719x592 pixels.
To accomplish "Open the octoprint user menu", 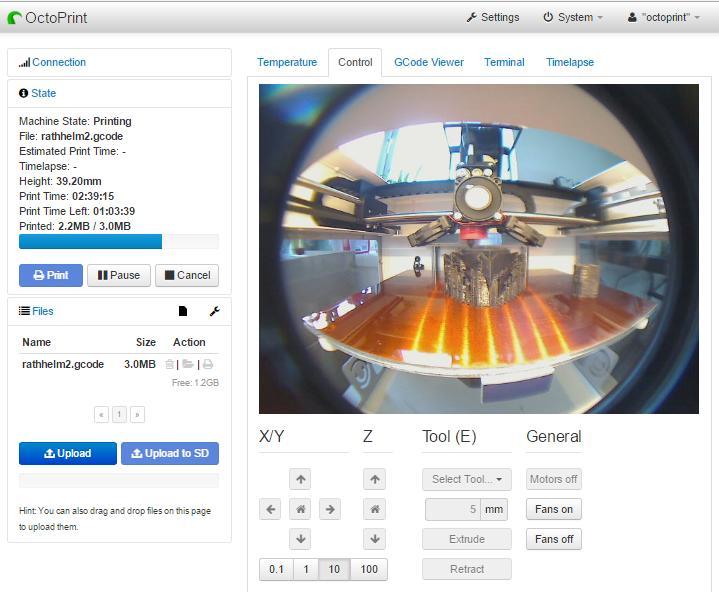I will tap(663, 17).
